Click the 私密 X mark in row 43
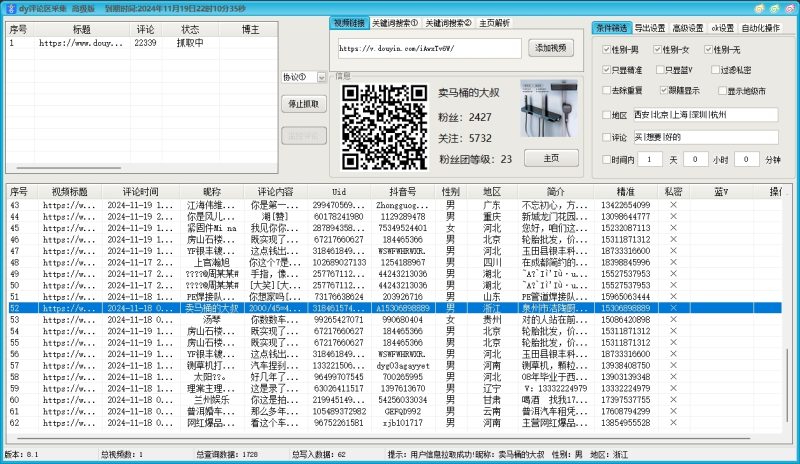The height and width of the screenshot is (464, 800). 673,205
